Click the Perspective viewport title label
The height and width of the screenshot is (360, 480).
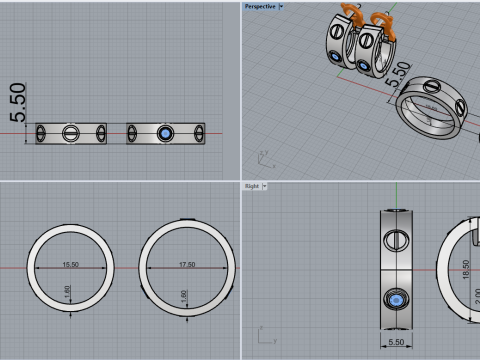260,6
